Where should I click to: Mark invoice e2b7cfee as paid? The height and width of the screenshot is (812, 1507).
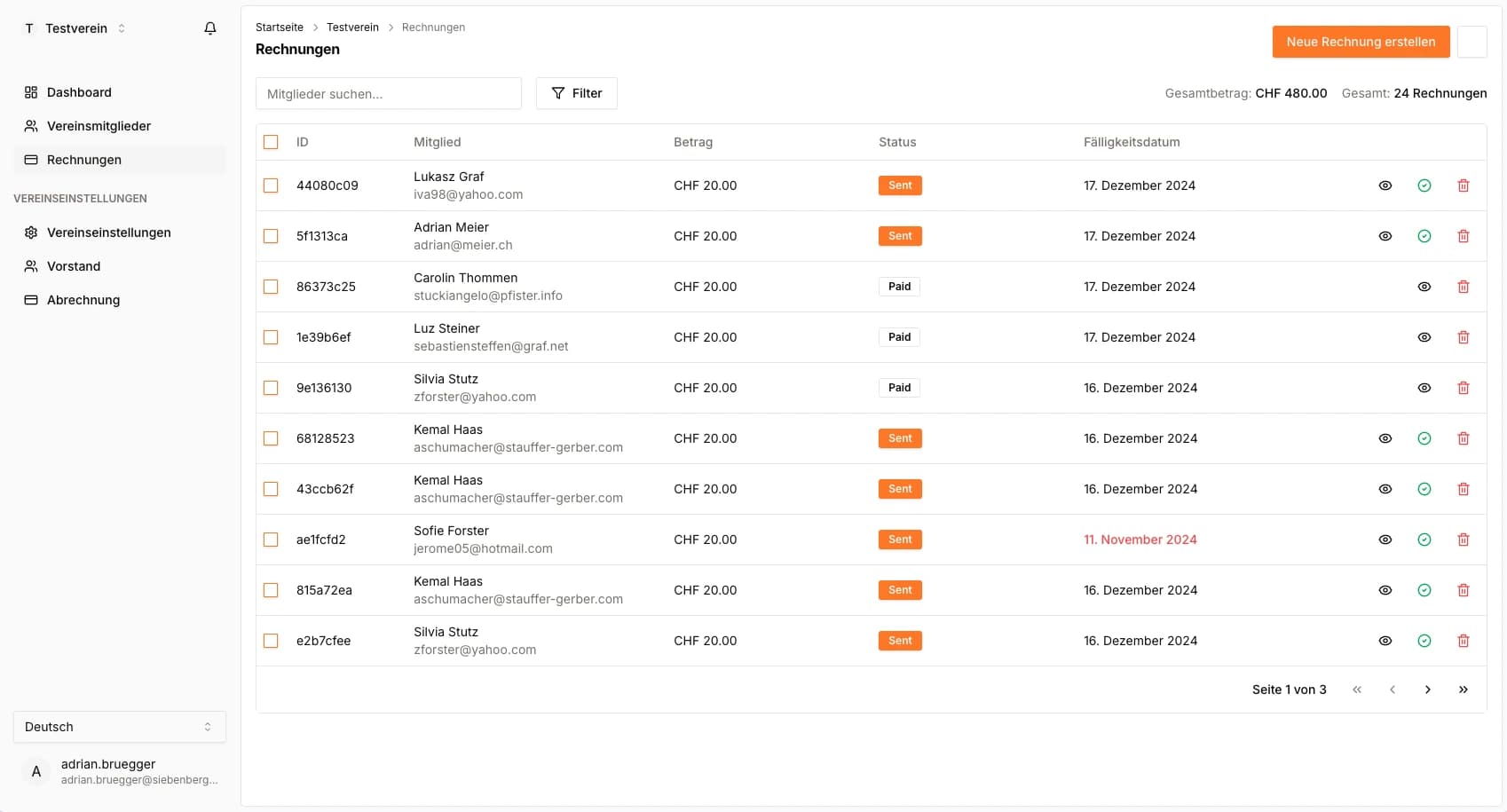click(1424, 641)
